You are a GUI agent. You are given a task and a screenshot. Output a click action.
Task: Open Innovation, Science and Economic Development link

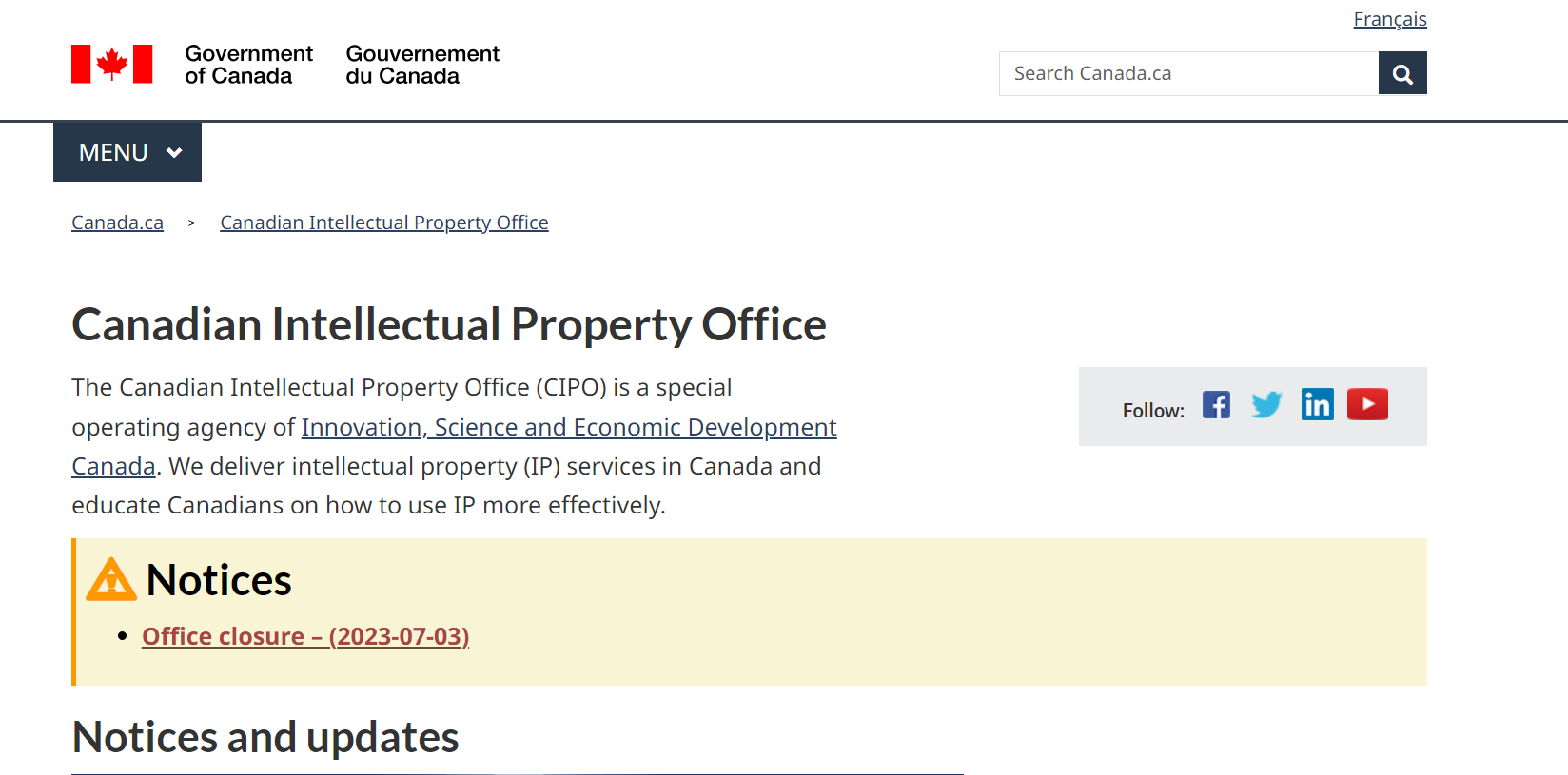pyautogui.click(x=568, y=428)
